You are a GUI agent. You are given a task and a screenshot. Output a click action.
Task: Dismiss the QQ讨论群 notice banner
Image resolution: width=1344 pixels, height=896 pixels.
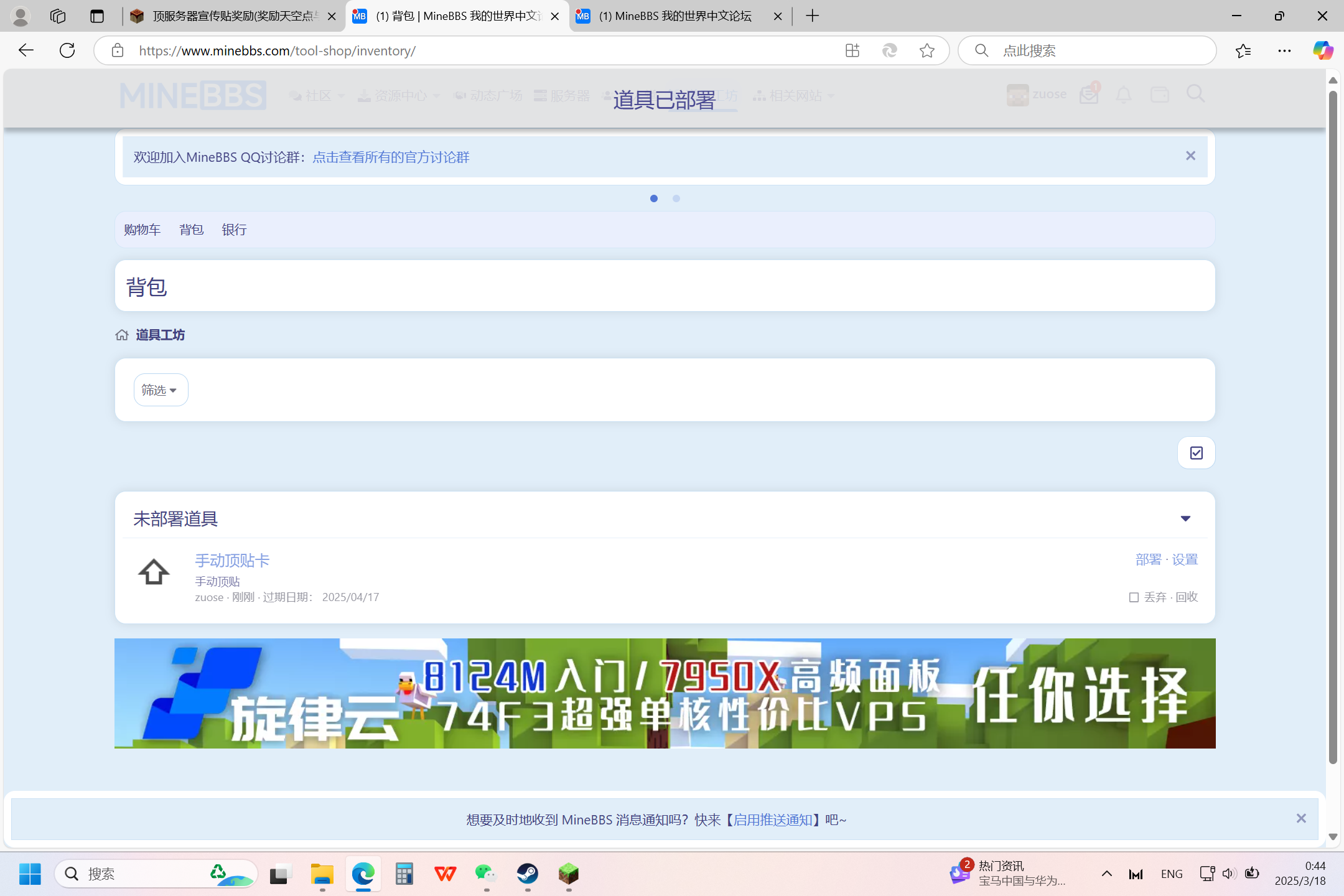pyautogui.click(x=1190, y=156)
